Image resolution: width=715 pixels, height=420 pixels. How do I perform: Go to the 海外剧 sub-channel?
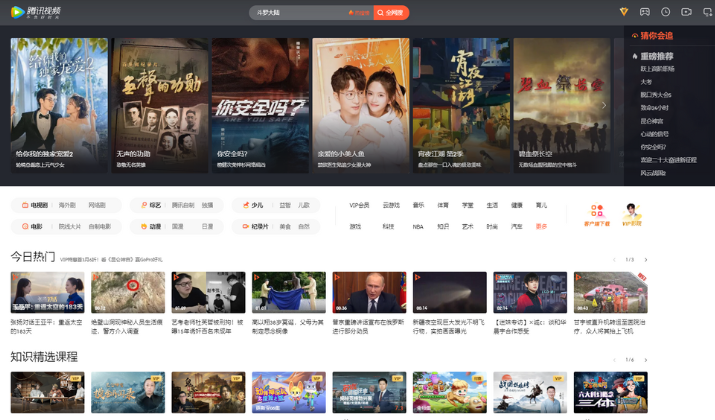pyautogui.click(x=67, y=205)
